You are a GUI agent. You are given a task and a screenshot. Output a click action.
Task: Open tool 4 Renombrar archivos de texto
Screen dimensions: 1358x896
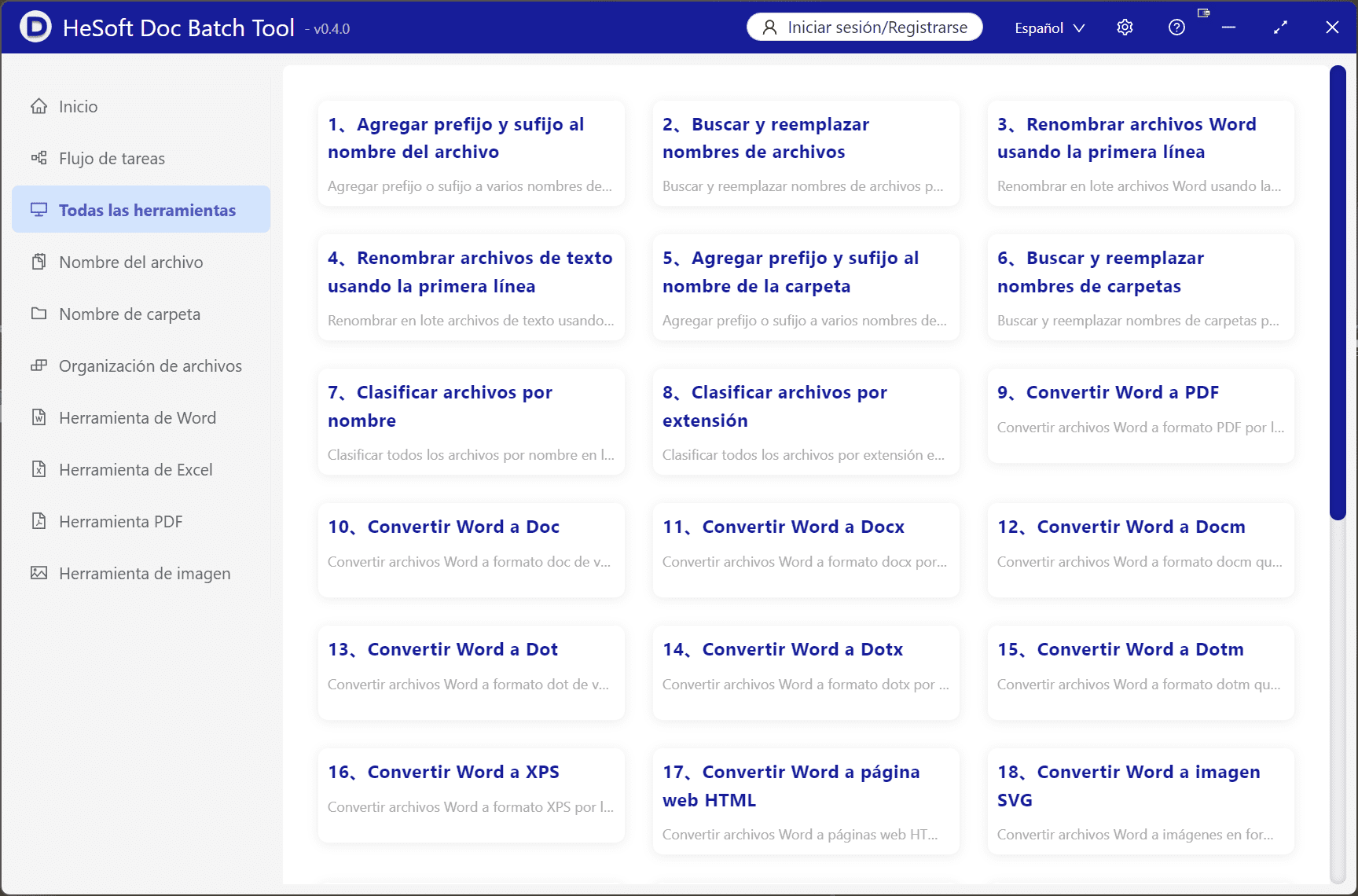pyautogui.click(x=472, y=288)
